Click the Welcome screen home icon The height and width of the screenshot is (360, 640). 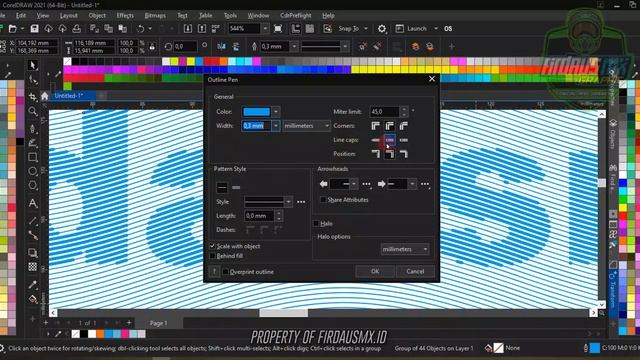click(x=44, y=96)
